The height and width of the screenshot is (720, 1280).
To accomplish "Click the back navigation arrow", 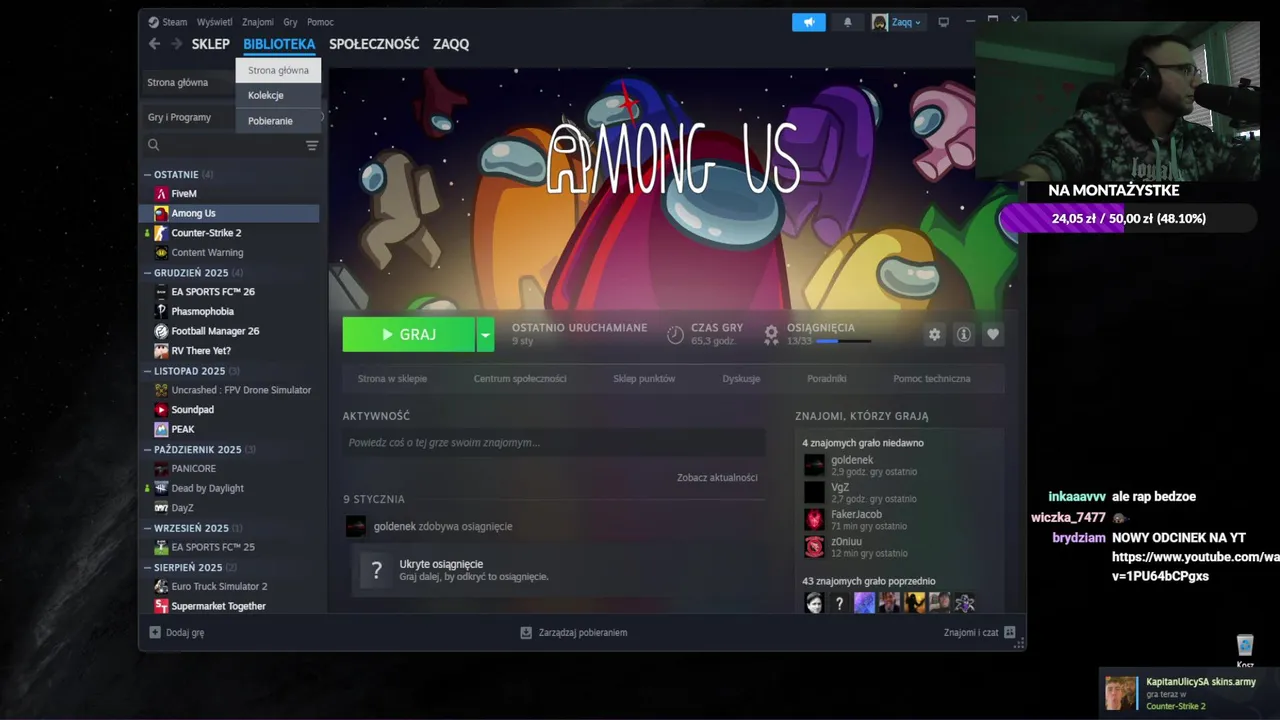I will click(x=154, y=44).
